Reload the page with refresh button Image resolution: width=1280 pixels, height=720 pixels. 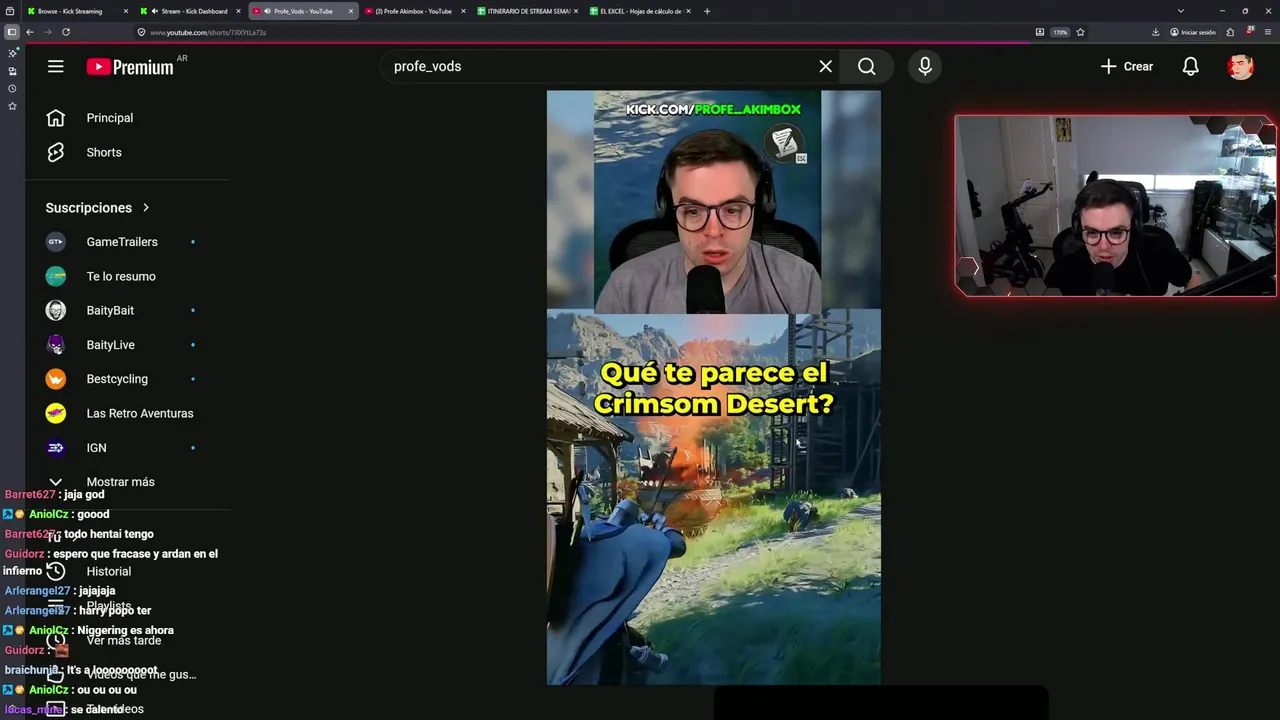click(x=66, y=32)
